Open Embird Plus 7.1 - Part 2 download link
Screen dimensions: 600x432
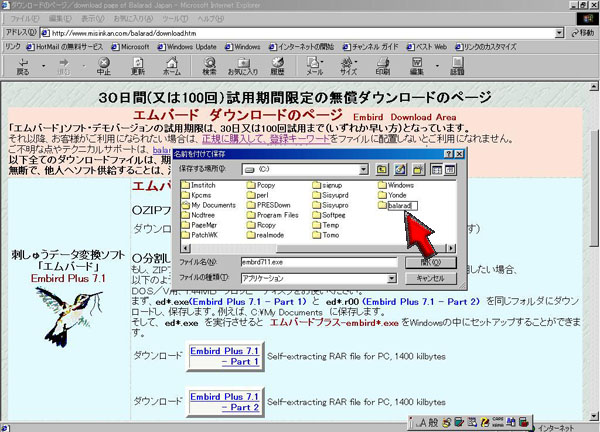tap(225, 402)
